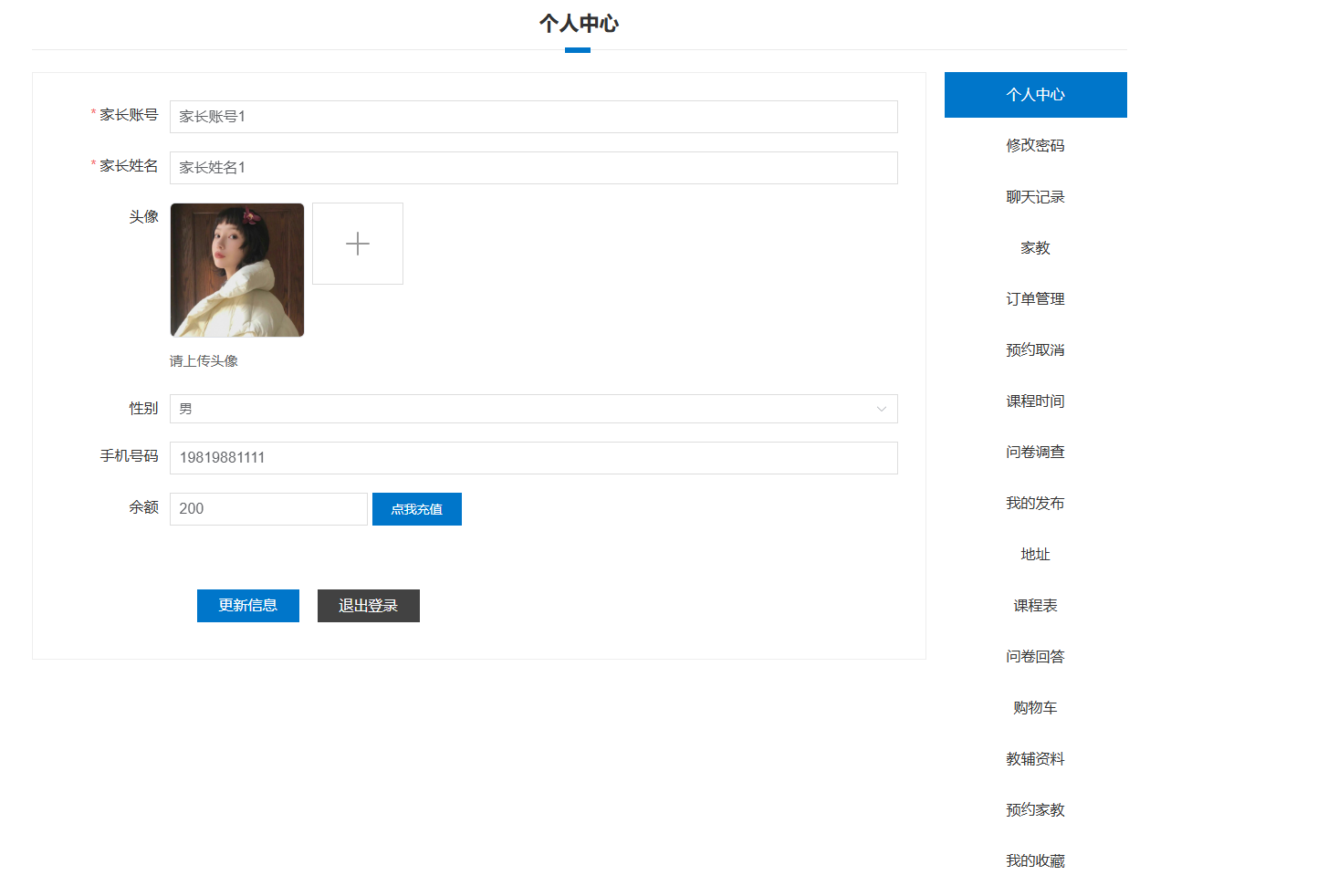Select the uploaded avatar photo thumbnail
The width and height of the screenshot is (1328, 896).
[x=237, y=270]
